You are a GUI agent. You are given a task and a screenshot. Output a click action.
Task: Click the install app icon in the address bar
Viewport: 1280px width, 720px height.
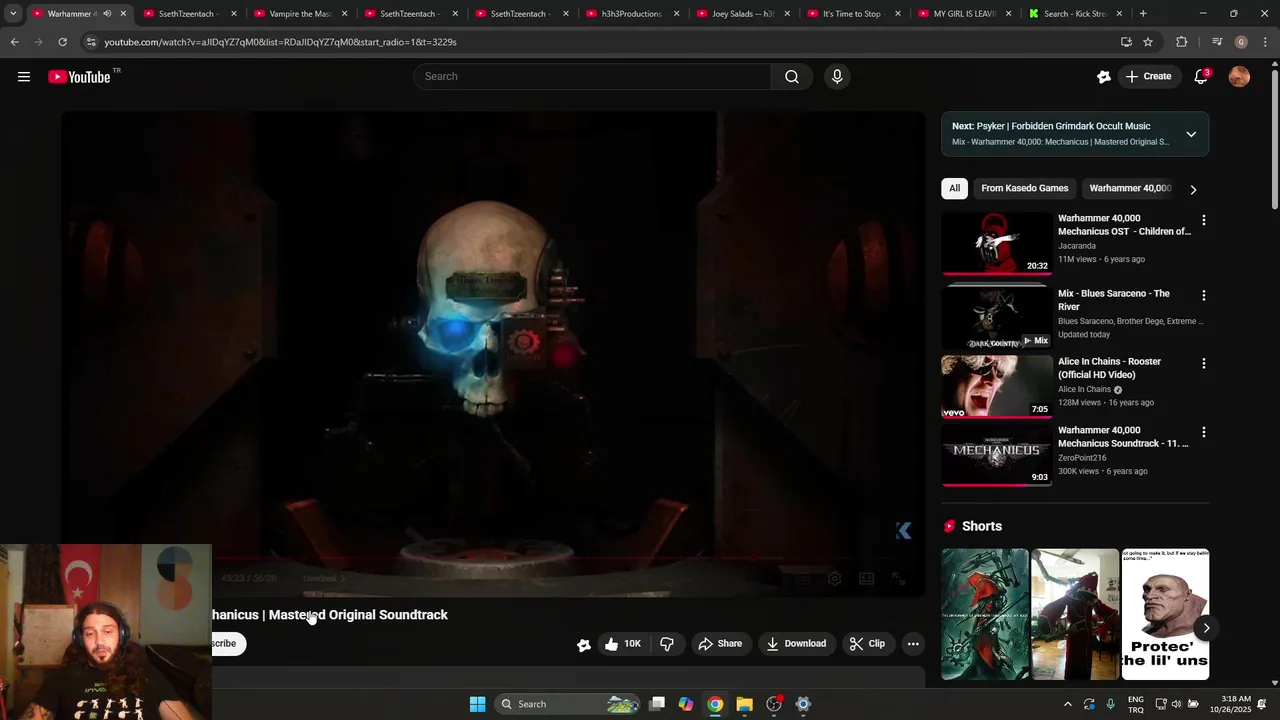click(x=1126, y=42)
